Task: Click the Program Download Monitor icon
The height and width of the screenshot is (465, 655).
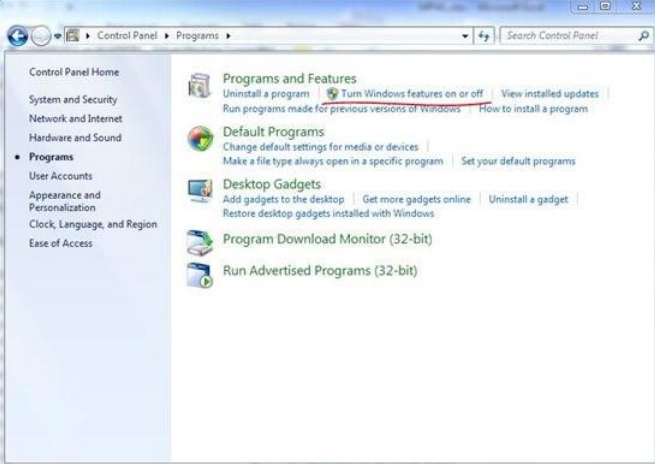Action: tap(201, 241)
